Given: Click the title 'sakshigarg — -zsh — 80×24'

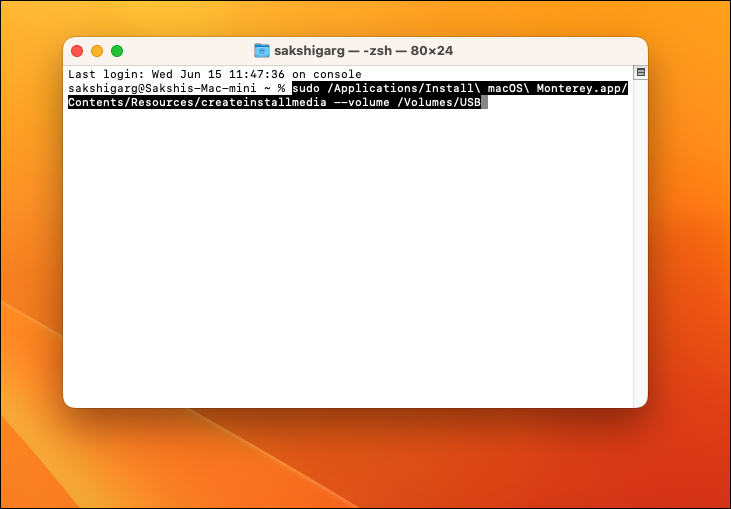Looking at the screenshot, I should pyautogui.click(x=363, y=50).
